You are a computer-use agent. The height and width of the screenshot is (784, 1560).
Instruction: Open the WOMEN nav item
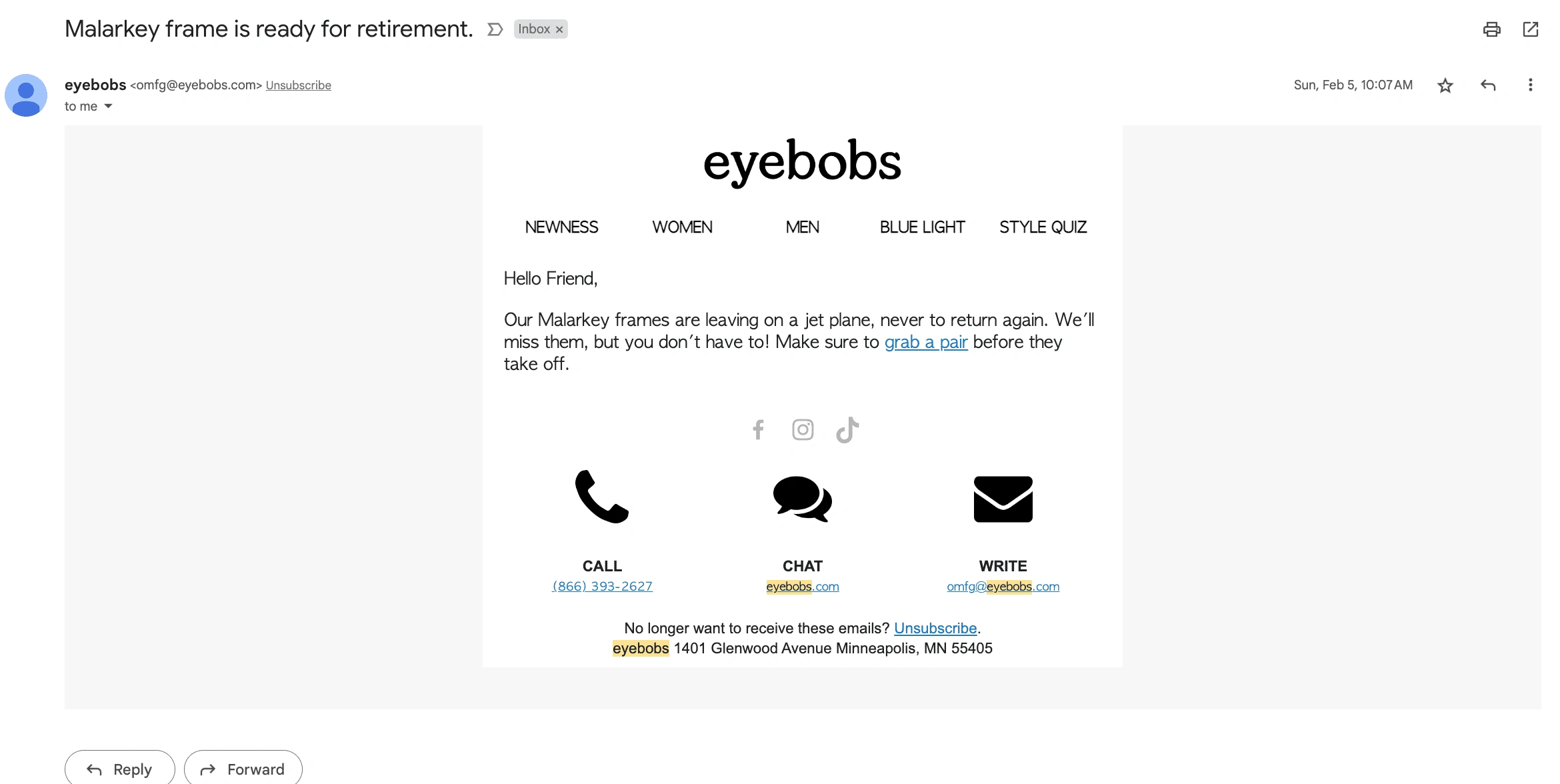682,227
